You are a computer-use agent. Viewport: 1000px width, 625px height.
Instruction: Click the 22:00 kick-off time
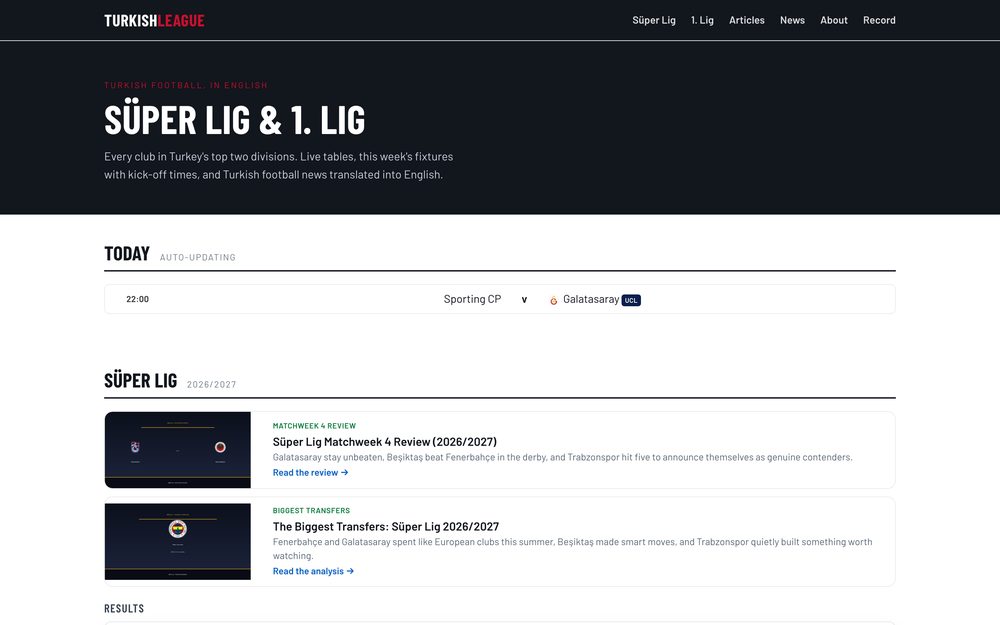tap(137, 299)
